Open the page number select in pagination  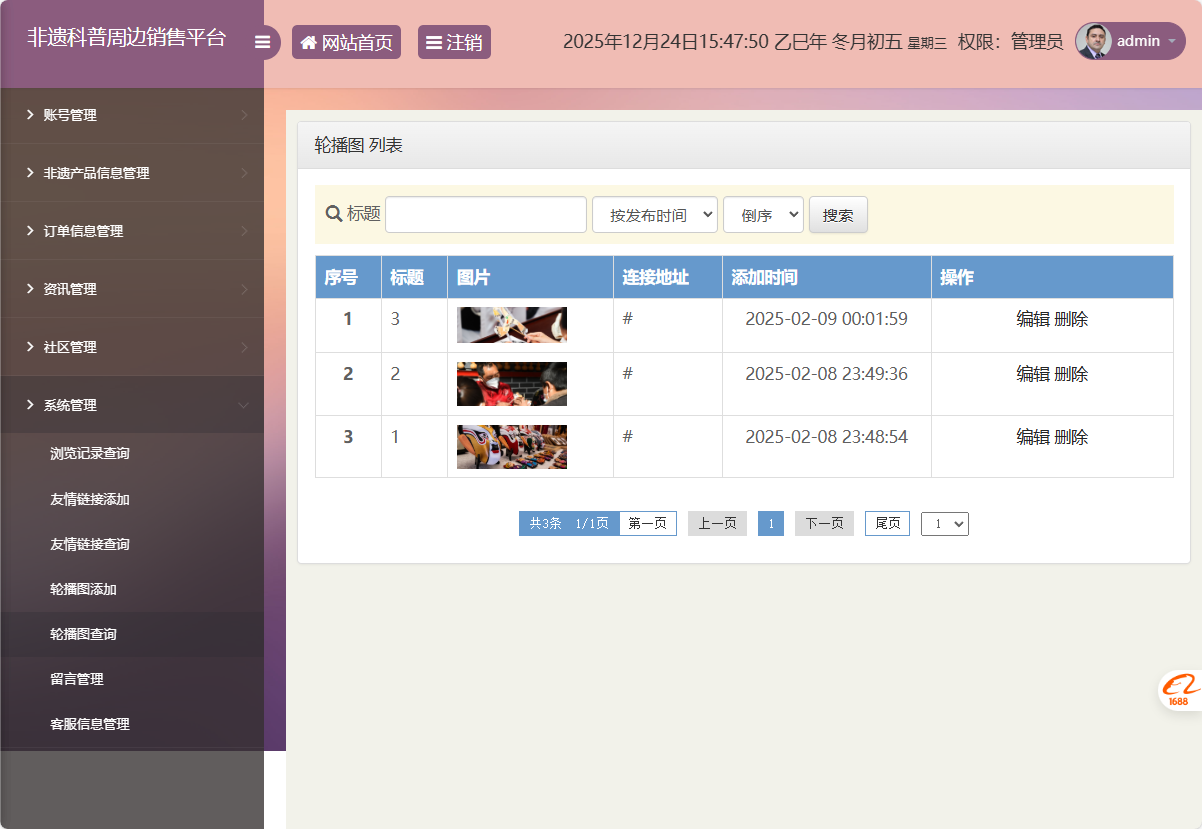[x=945, y=523]
